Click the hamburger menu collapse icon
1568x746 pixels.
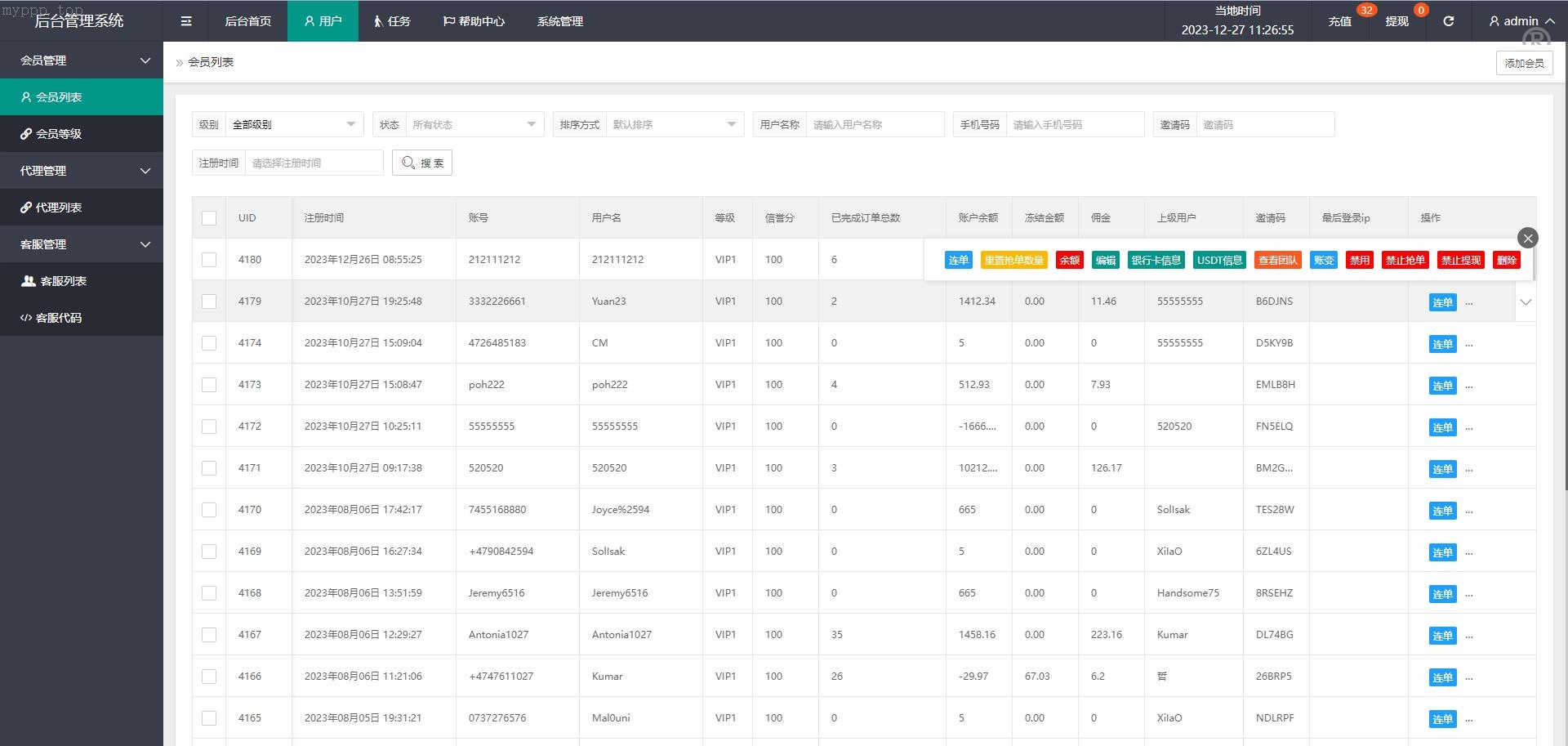pyautogui.click(x=186, y=21)
